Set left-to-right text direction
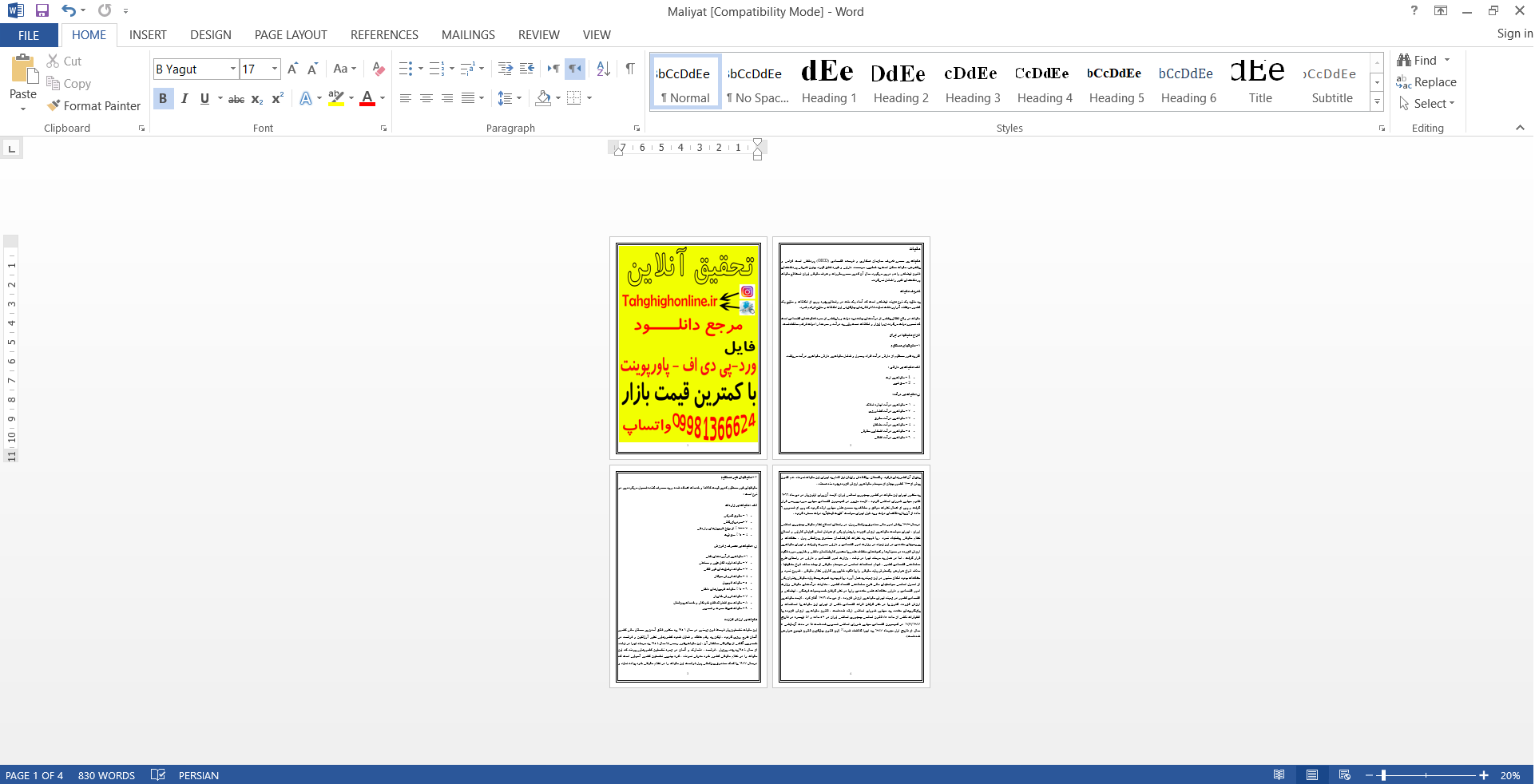 tap(553, 69)
